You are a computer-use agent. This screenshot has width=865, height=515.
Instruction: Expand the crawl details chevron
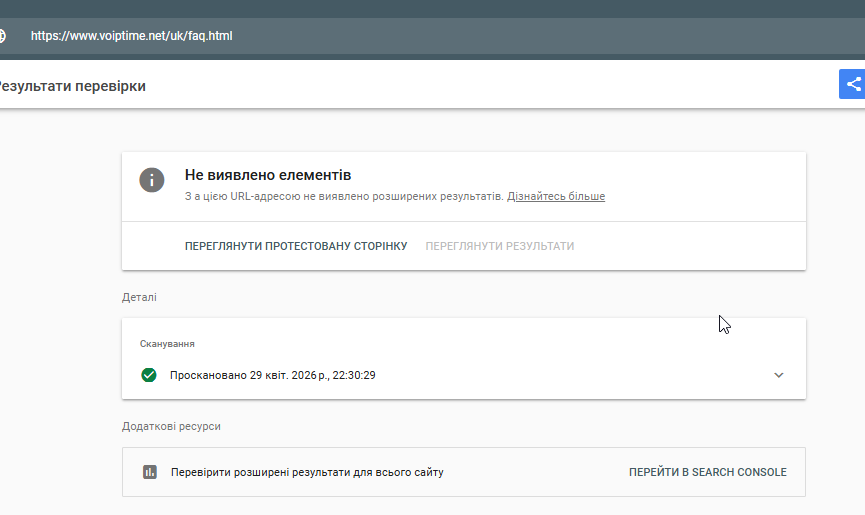[x=779, y=375]
